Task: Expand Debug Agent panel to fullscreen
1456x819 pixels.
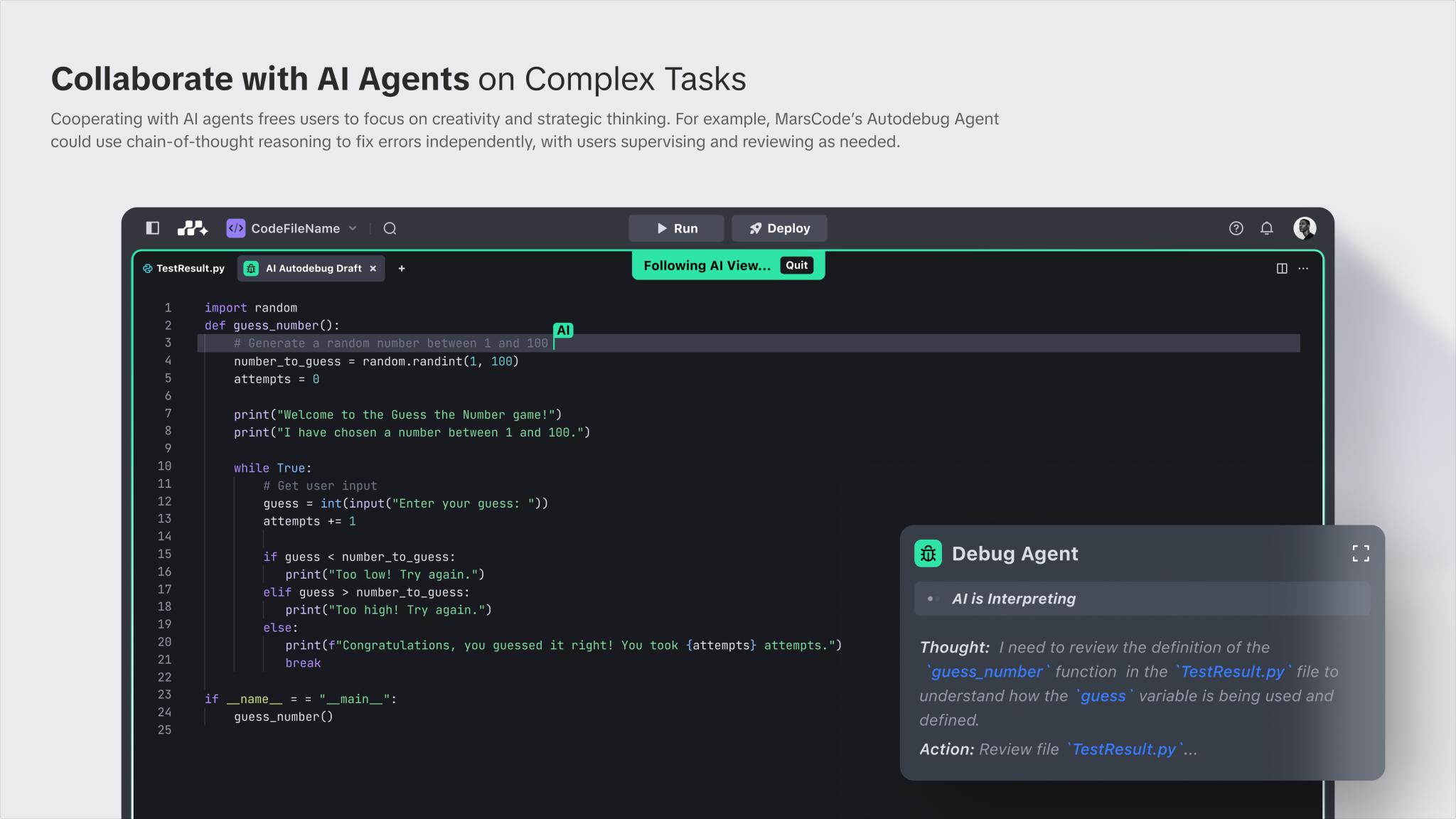Action: [1360, 554]
